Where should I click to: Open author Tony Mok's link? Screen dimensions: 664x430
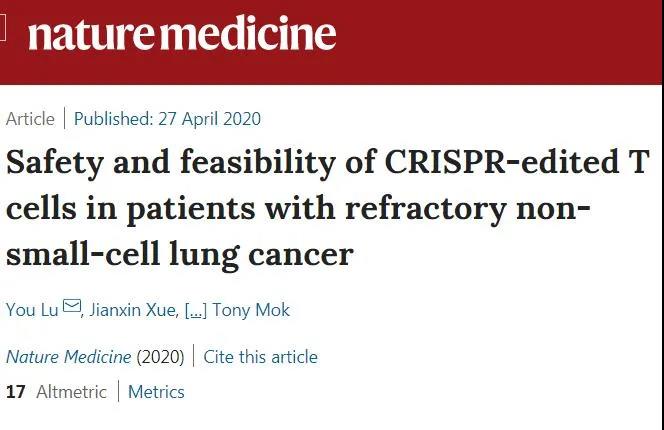click(251, 310)
